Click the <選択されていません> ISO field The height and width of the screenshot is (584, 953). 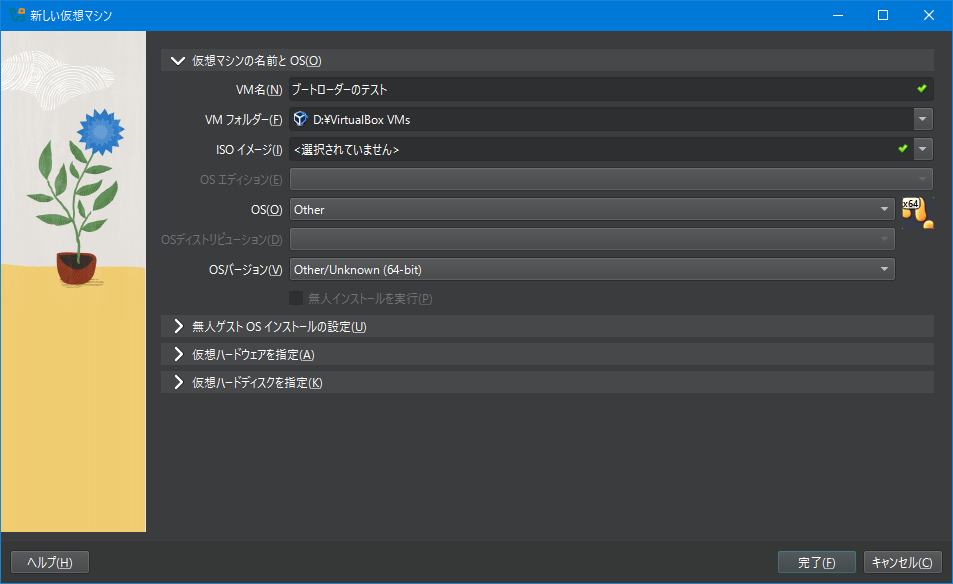600,149
